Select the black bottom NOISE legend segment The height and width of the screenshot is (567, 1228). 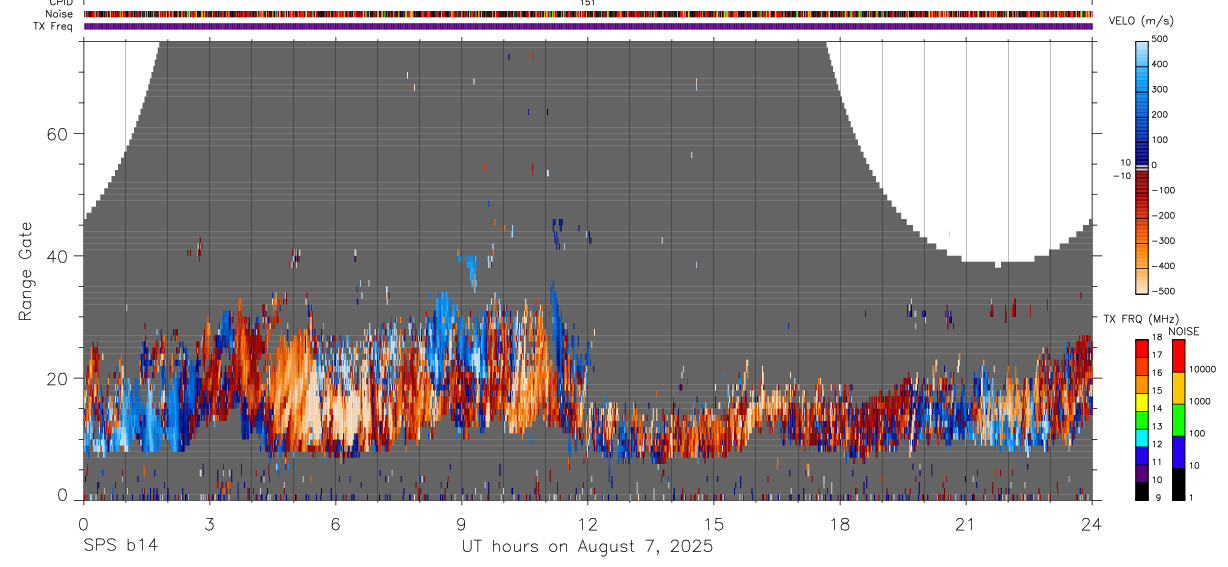point(1179,484)
